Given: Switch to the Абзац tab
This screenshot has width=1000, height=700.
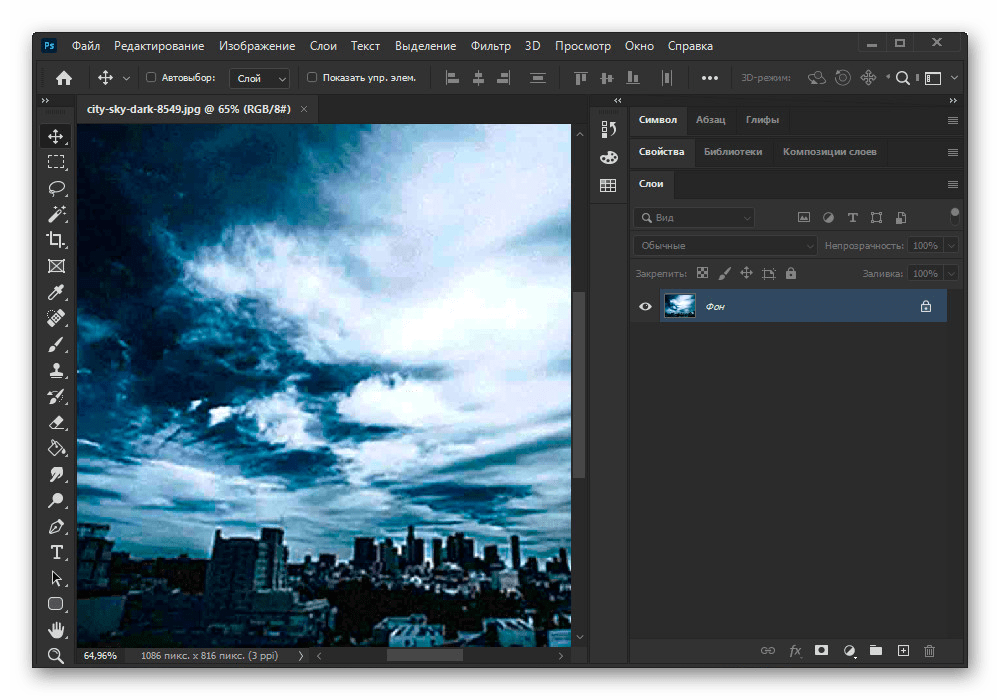Looking at the screenshot, I should [710, 120].
